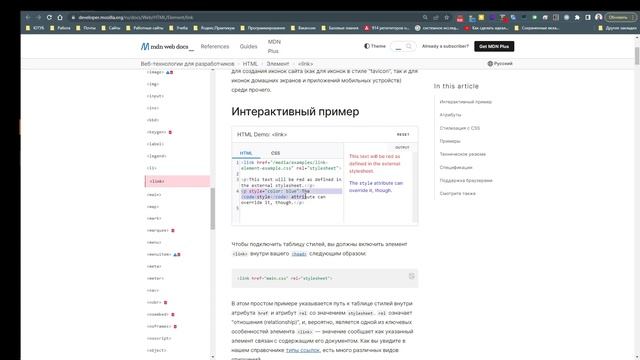Click the sidebar scrollbar thumb

213,209
